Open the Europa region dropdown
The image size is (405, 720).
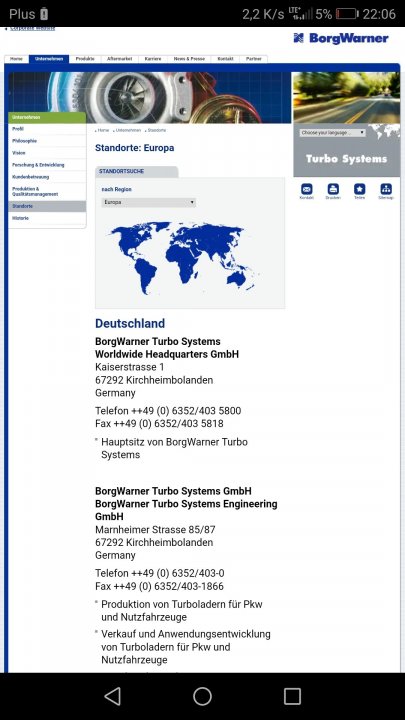coord(149,202)
